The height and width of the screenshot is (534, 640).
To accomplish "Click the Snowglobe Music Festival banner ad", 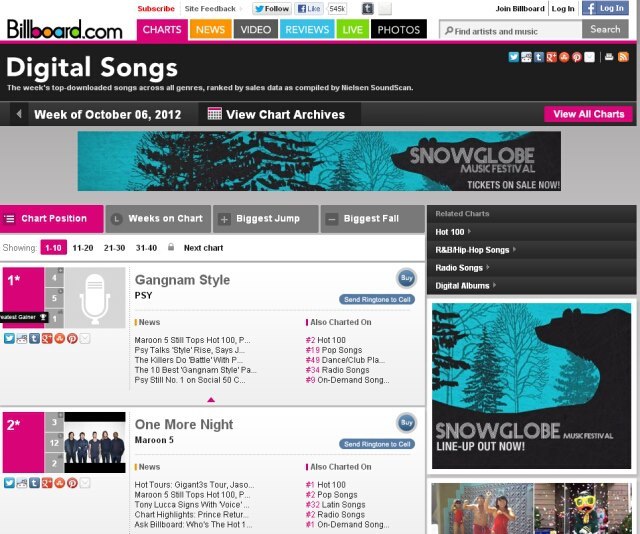I will 319,161.
